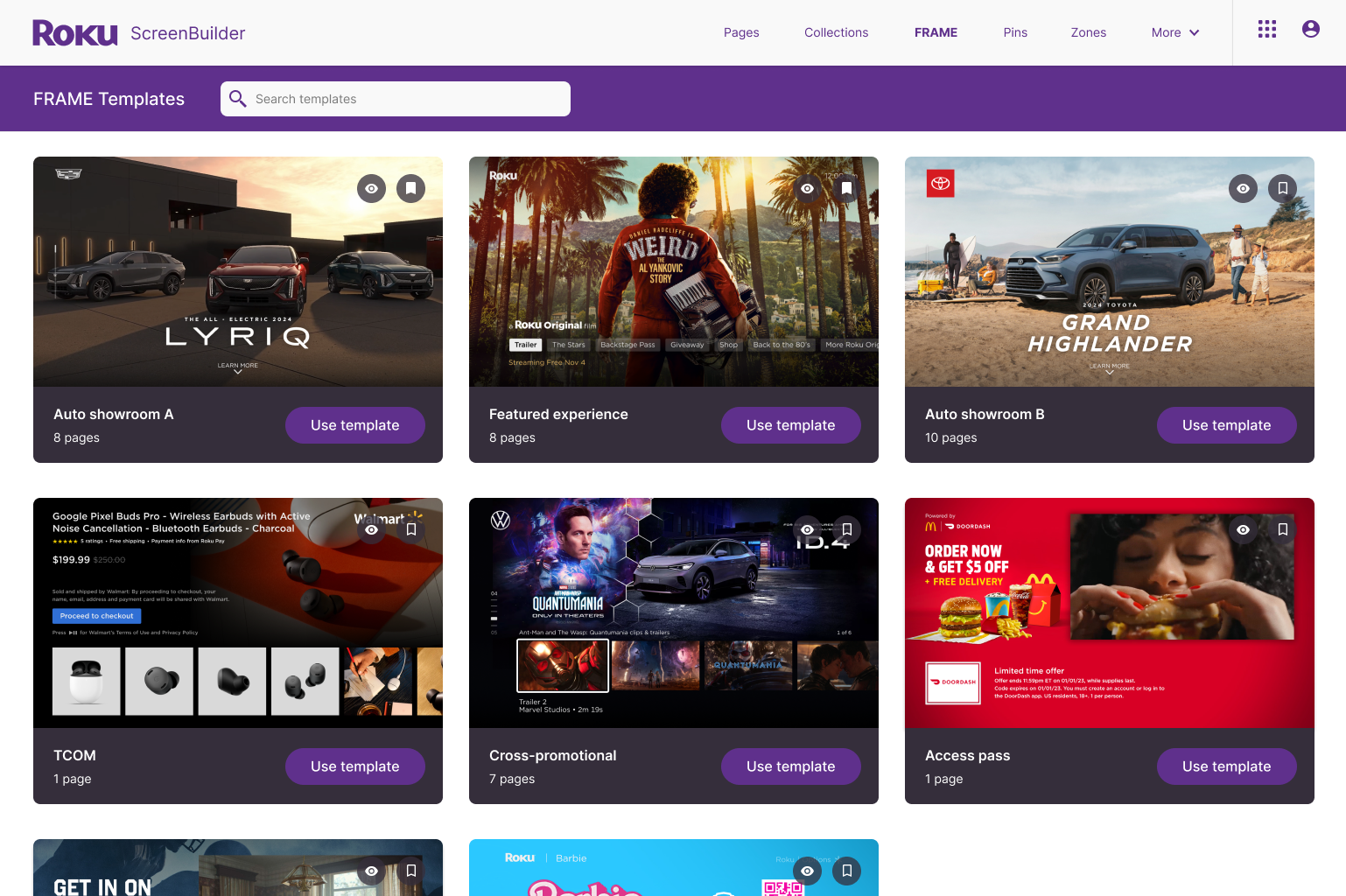Screen dimensions: 1346x896
Task: Use template for Auto showroom A
Action: 355,425
